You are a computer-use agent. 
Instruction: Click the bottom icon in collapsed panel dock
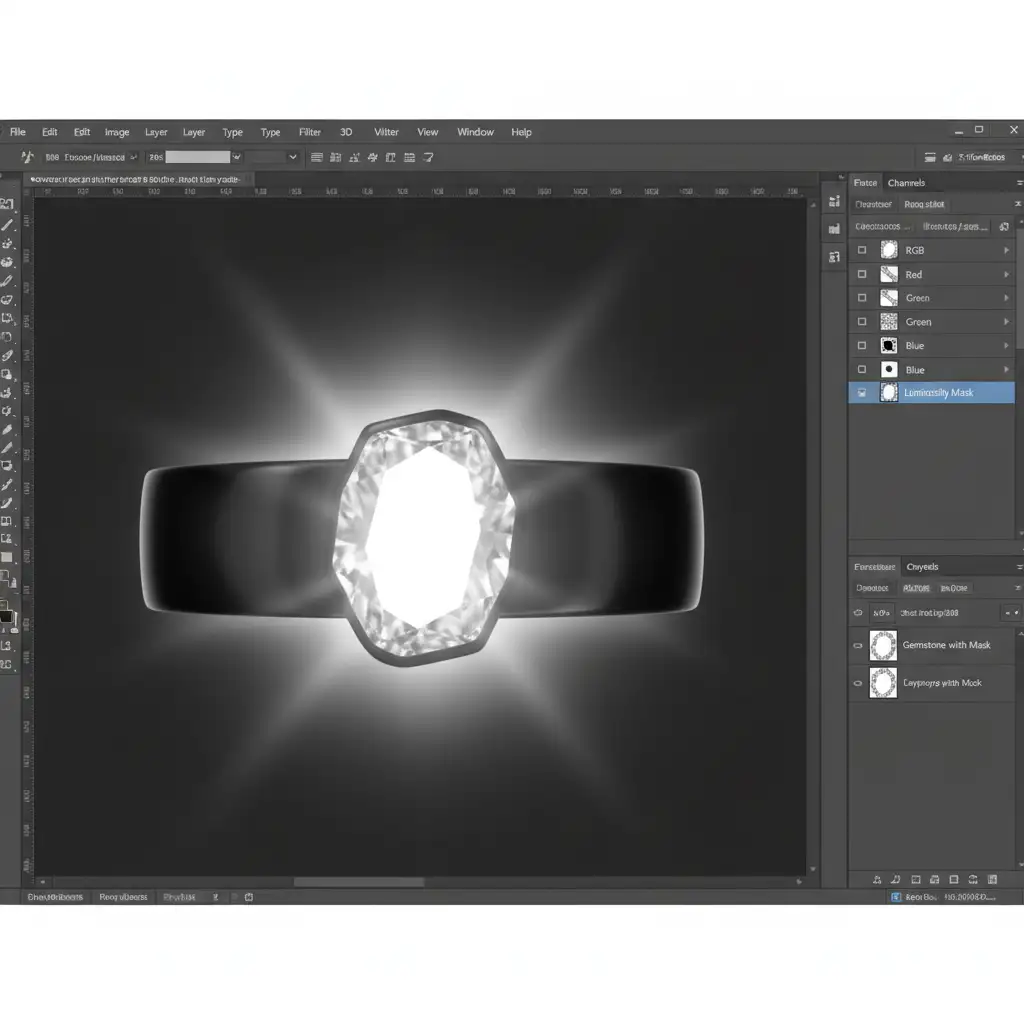(834, 257)
